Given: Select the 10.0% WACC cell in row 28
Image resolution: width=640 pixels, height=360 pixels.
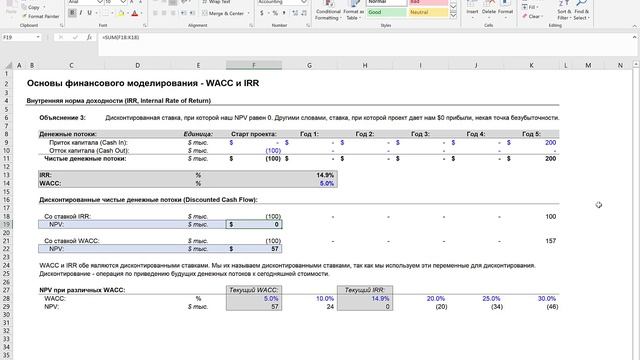Looking at the screenshot, I should [309, 298].
